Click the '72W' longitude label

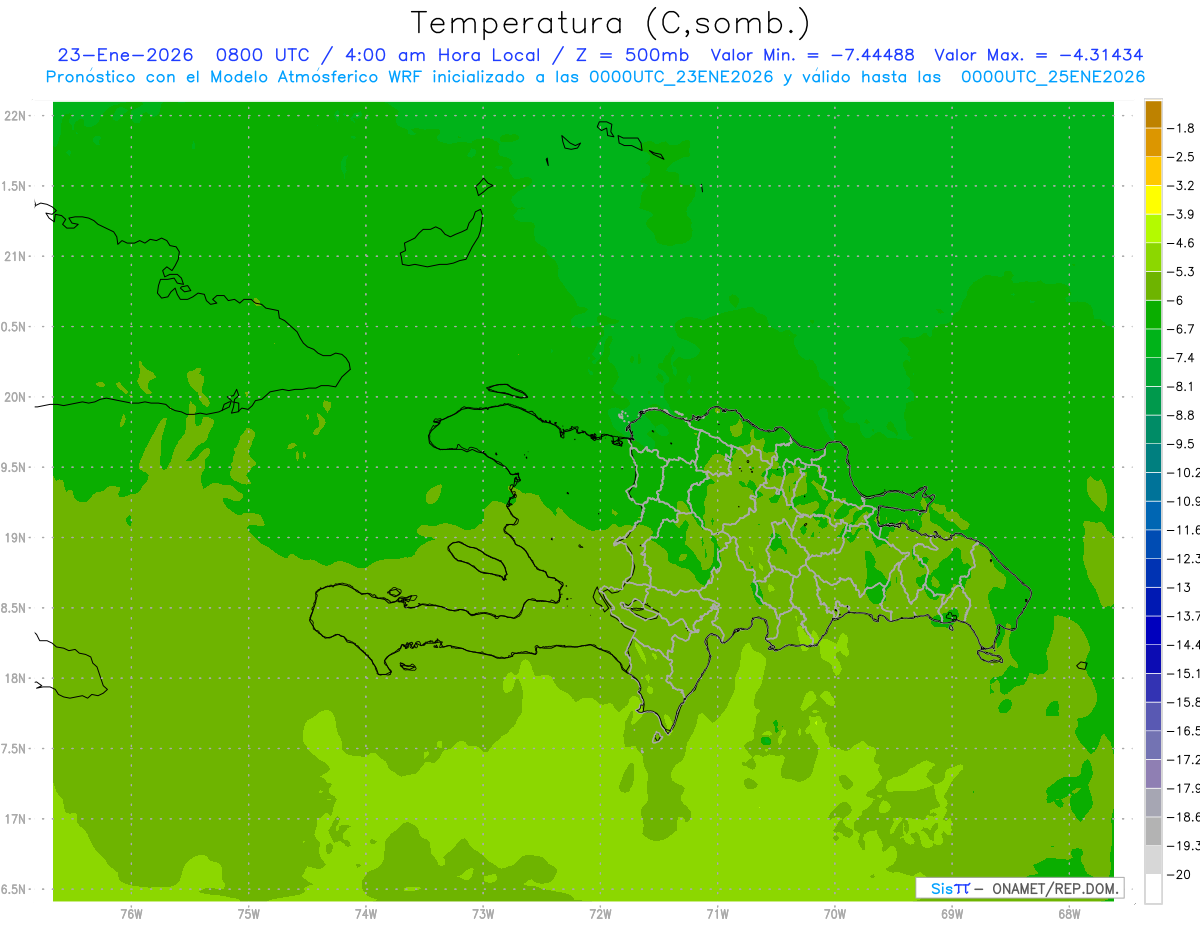600,913
